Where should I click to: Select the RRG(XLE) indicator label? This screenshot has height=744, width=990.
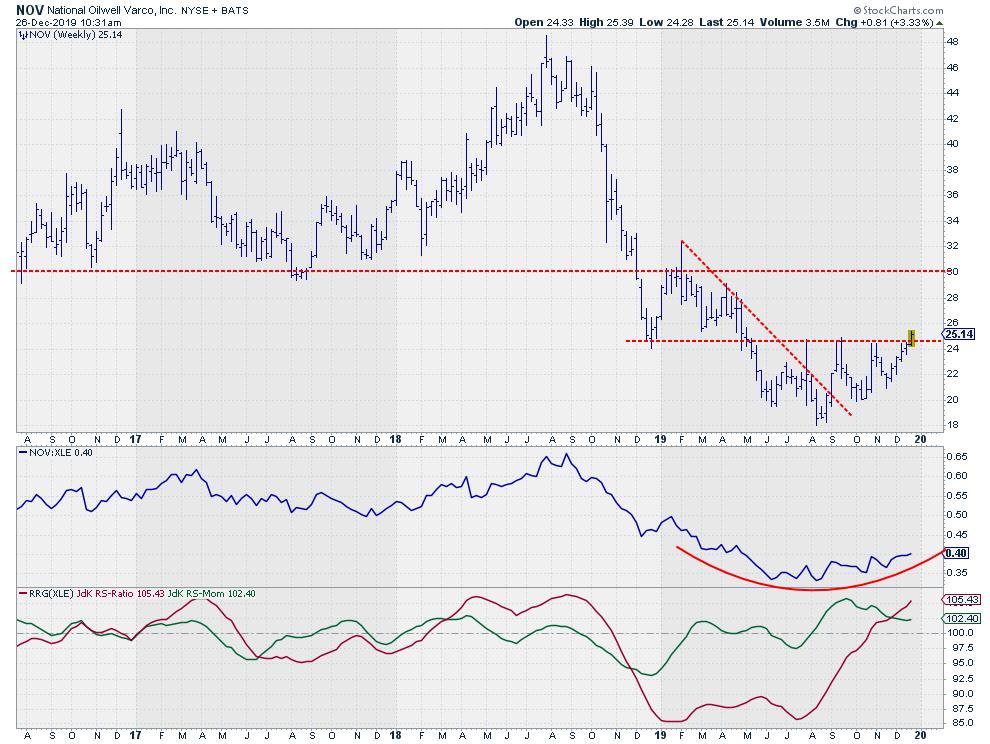[x=51, y=594]
